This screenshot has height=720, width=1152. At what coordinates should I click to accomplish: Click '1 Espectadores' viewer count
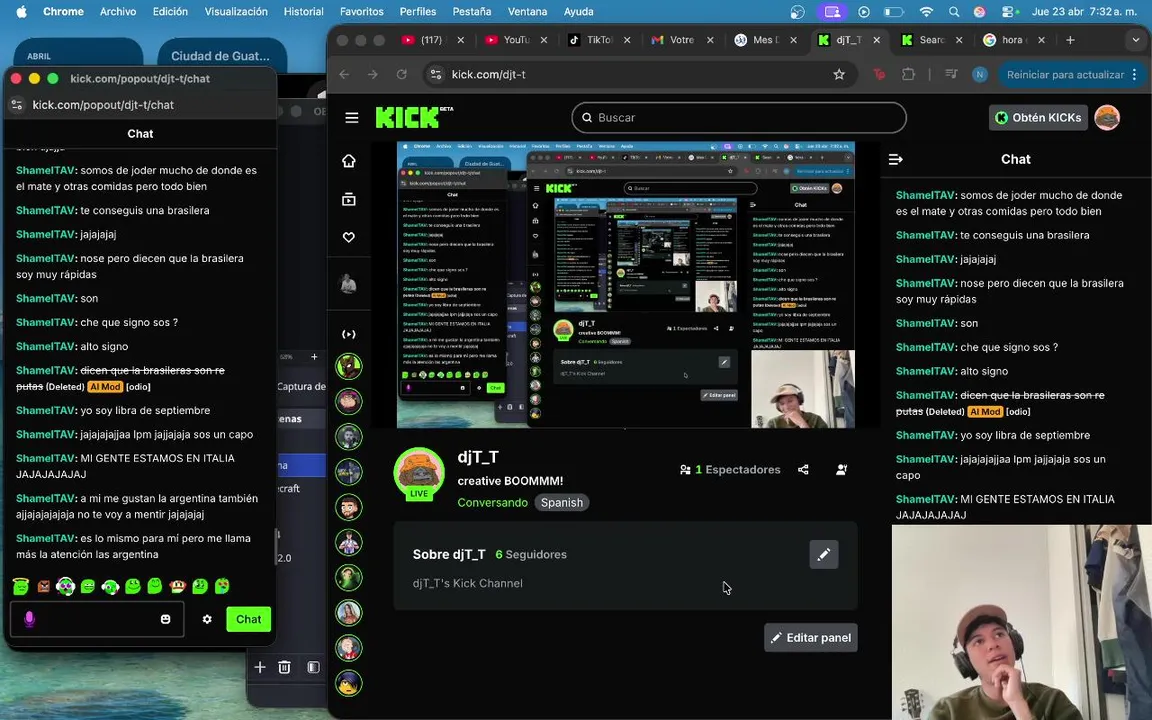pyautogui.click(x=737, y=469)
